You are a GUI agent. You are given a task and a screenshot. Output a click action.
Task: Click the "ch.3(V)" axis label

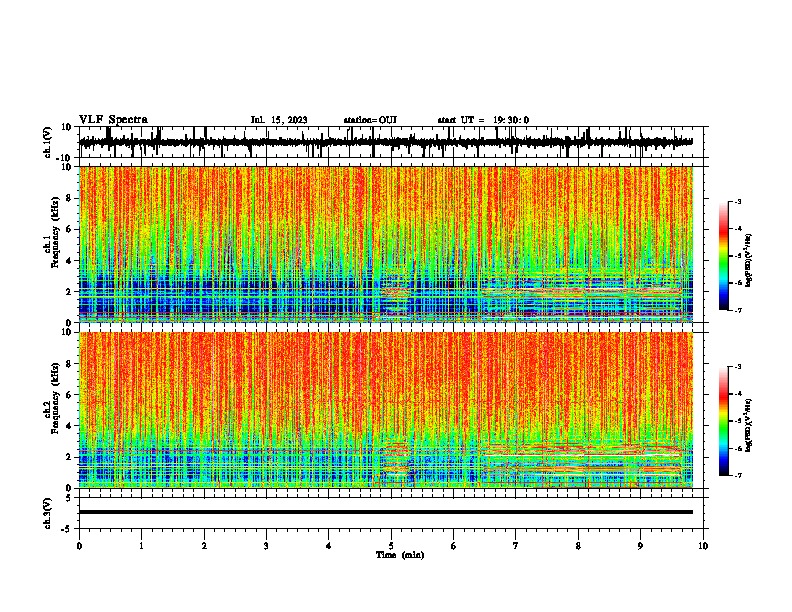coord(48,513)
